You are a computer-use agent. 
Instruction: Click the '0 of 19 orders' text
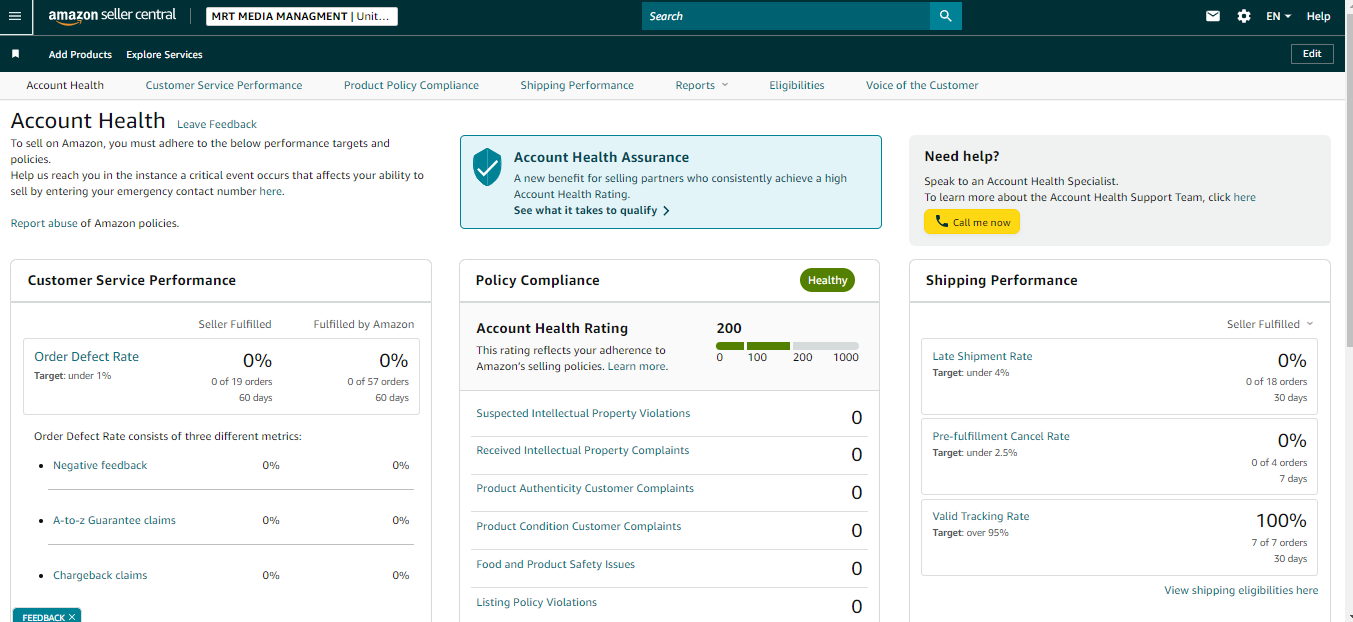(x=241, y=381)
